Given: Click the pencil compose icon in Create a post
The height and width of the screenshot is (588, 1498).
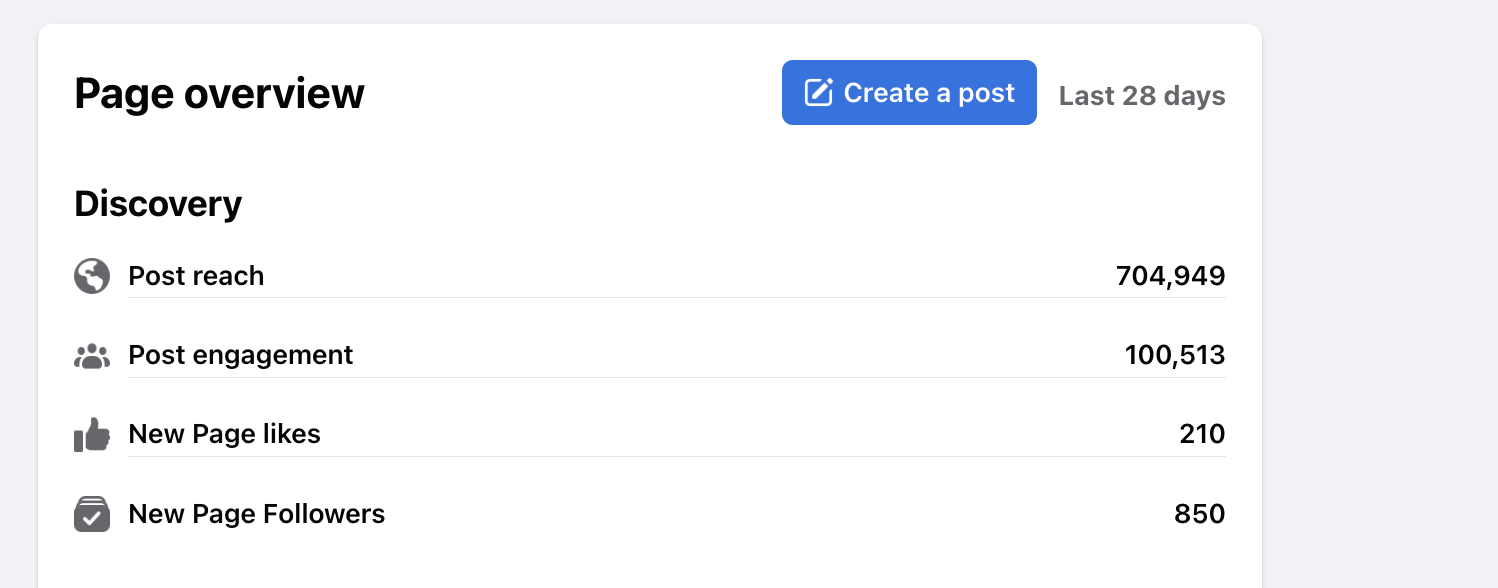Looking at the screenshot, I should point(818,93).
